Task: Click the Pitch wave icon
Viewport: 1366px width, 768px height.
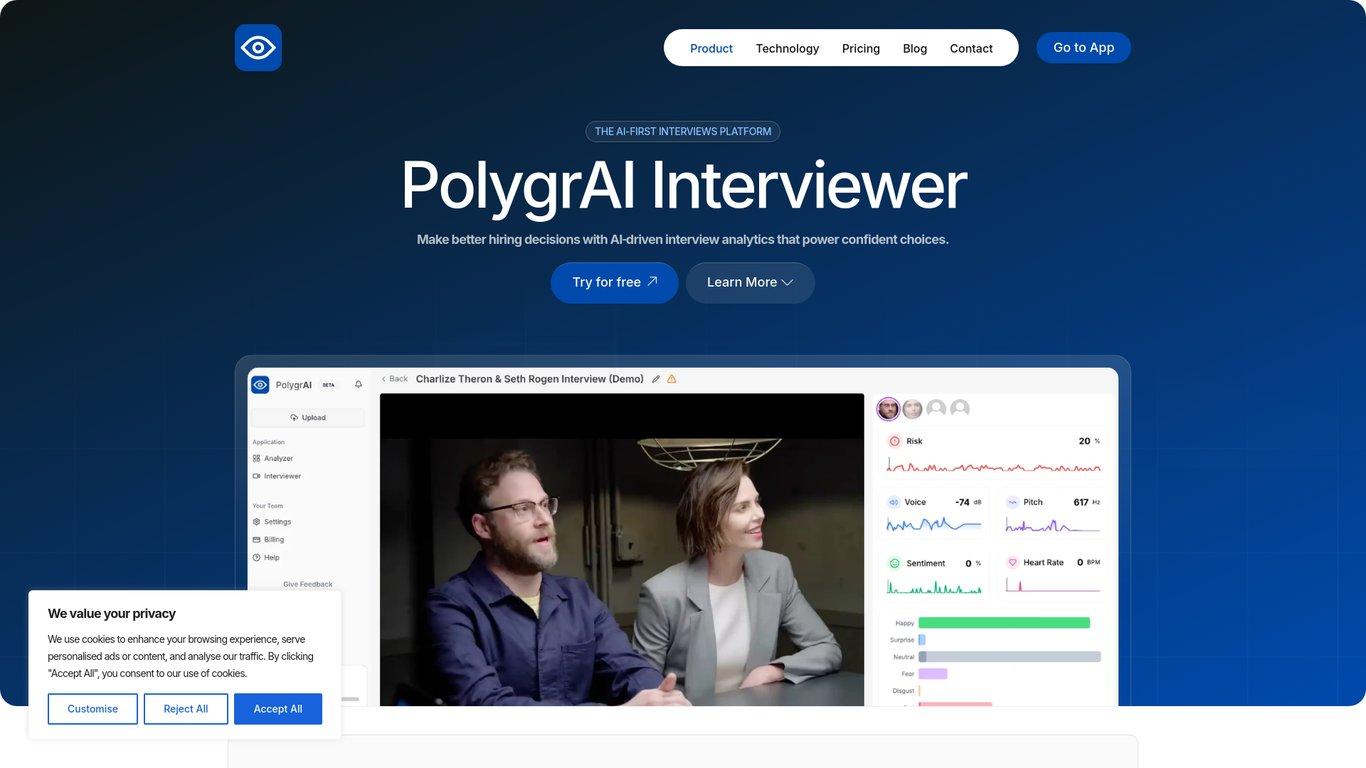Action: coord(1012,502)
